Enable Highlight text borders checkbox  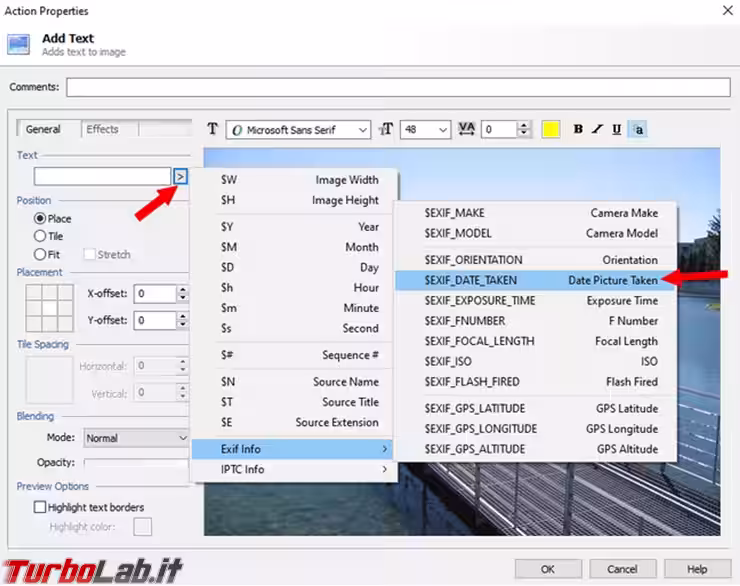pyautogui.click(x=41, y=507)
